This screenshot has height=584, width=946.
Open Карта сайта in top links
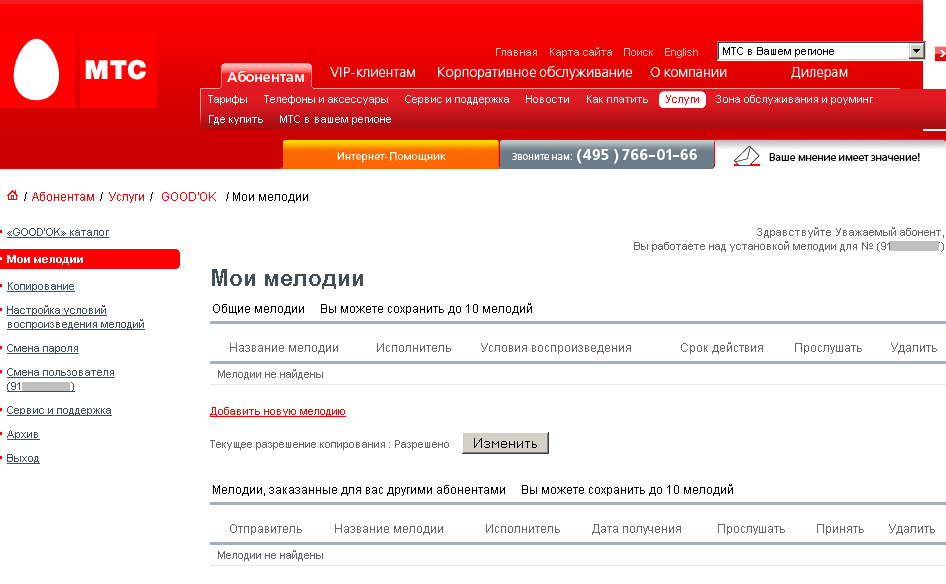coord(580,52)
